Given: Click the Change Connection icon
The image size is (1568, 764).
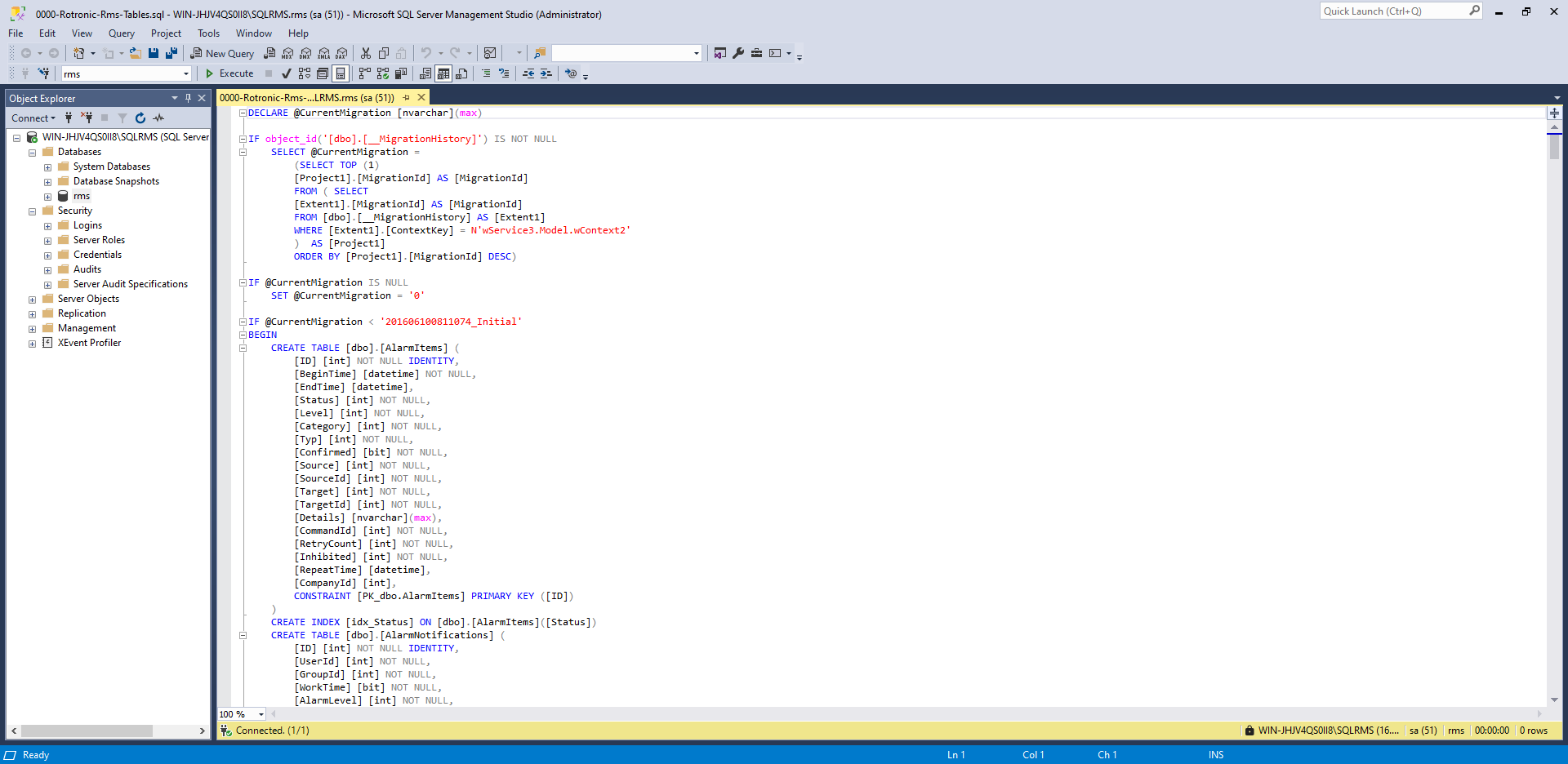Looking at the screenshot, I should coord(44,73).
